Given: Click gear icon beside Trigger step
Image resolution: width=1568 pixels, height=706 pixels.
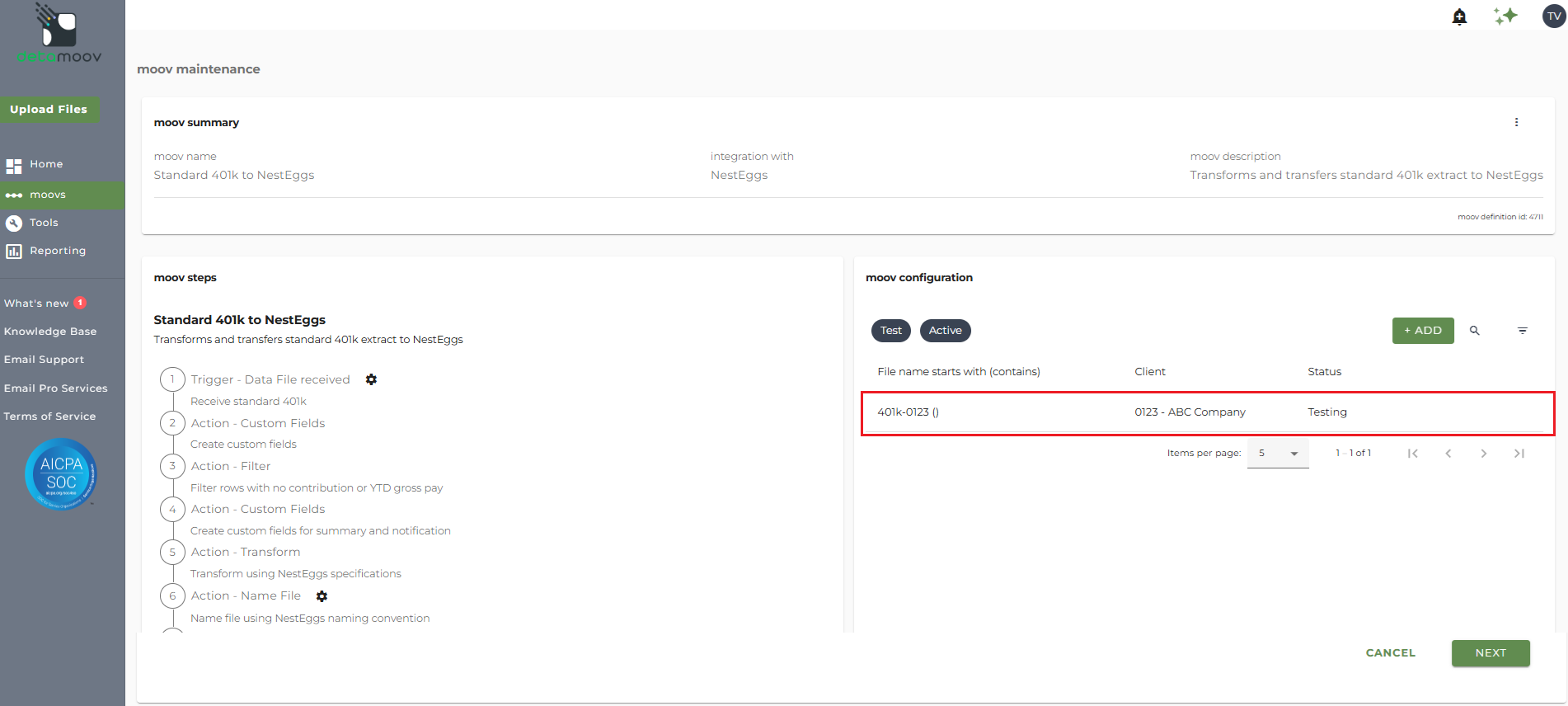Looking at the screenshot, I should (x=371, y=379).
